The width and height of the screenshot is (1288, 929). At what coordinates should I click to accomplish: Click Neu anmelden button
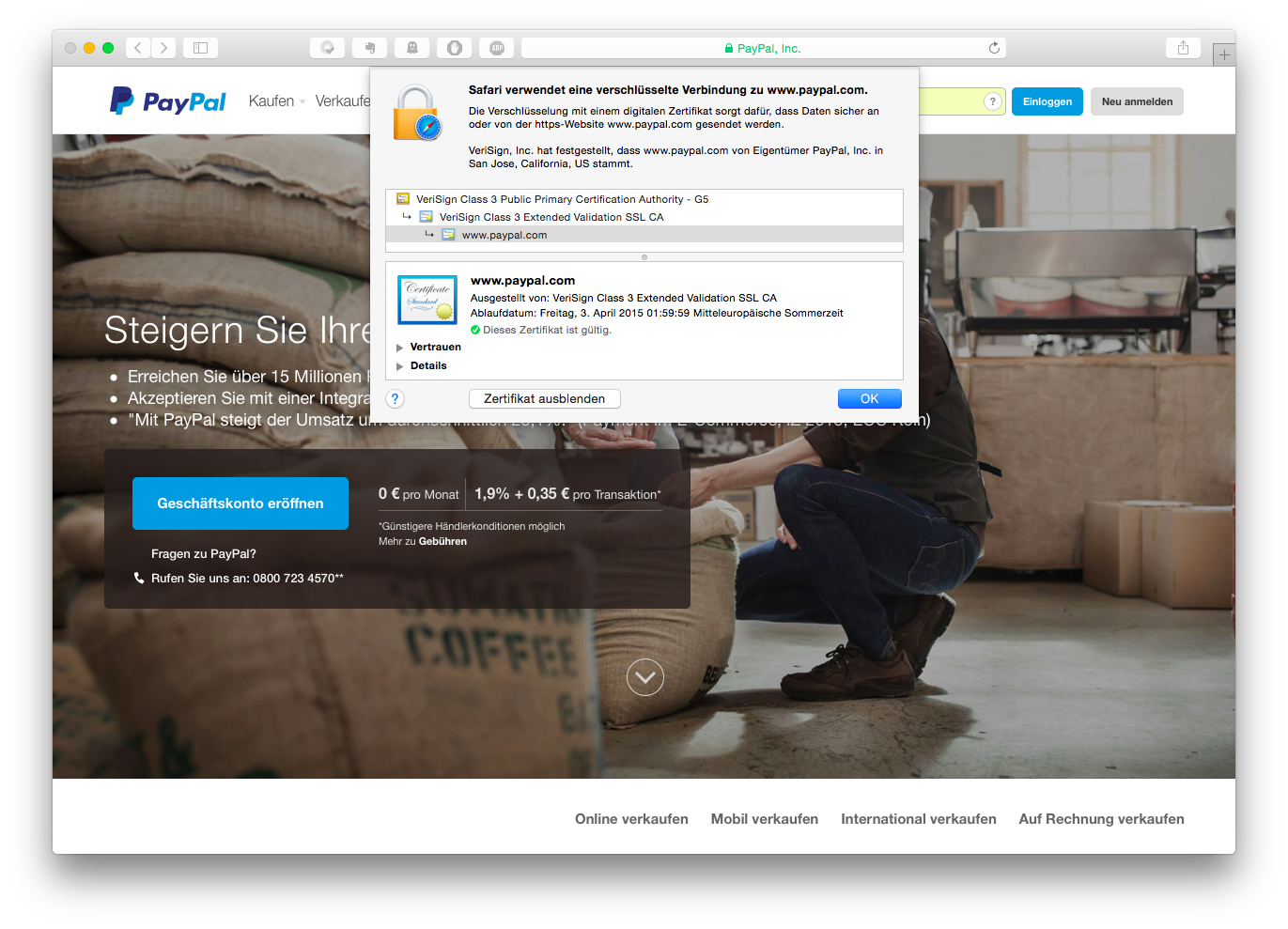[1137, 101]
